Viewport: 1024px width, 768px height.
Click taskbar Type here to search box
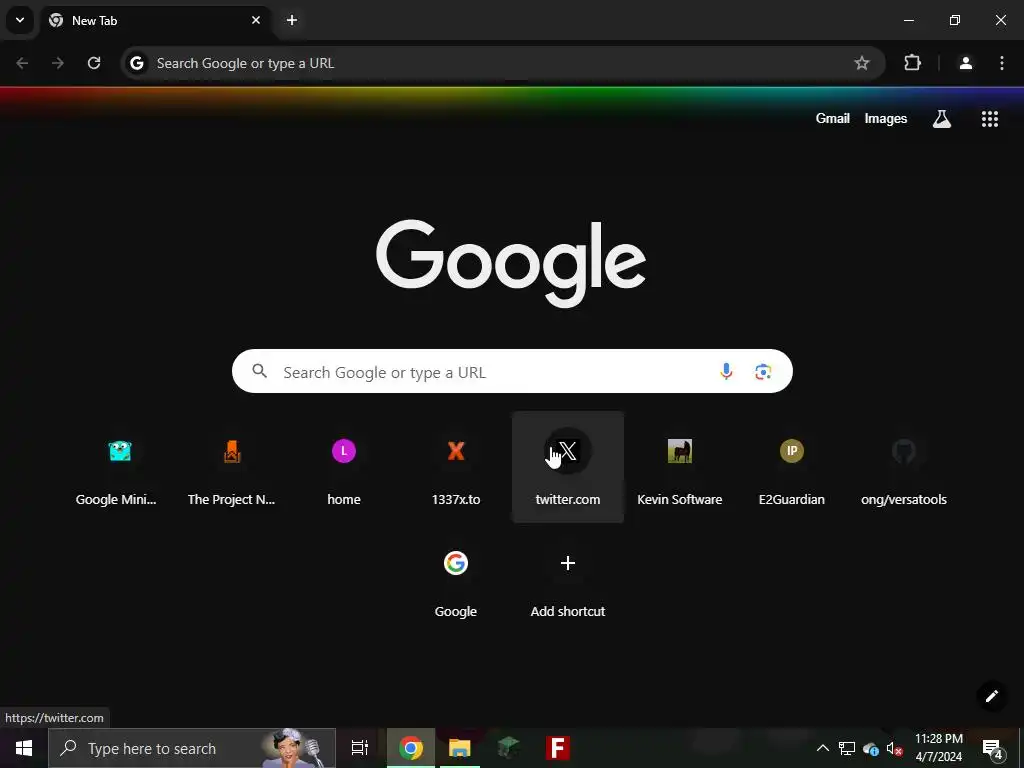coord(192,748)
